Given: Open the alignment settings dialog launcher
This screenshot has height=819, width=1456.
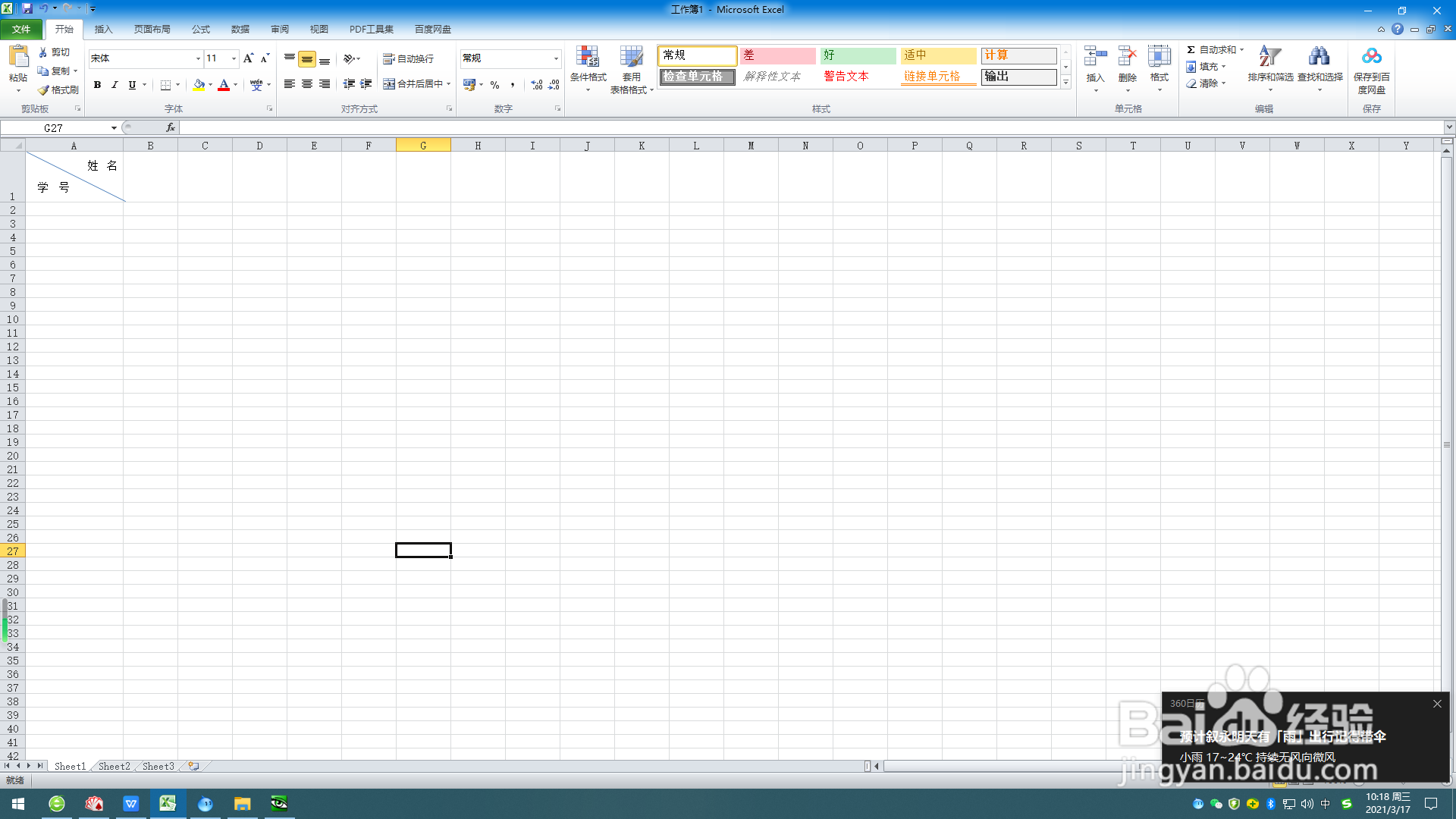Looking at the screenshot, I should pyautogui.click(x=449, y=109).
